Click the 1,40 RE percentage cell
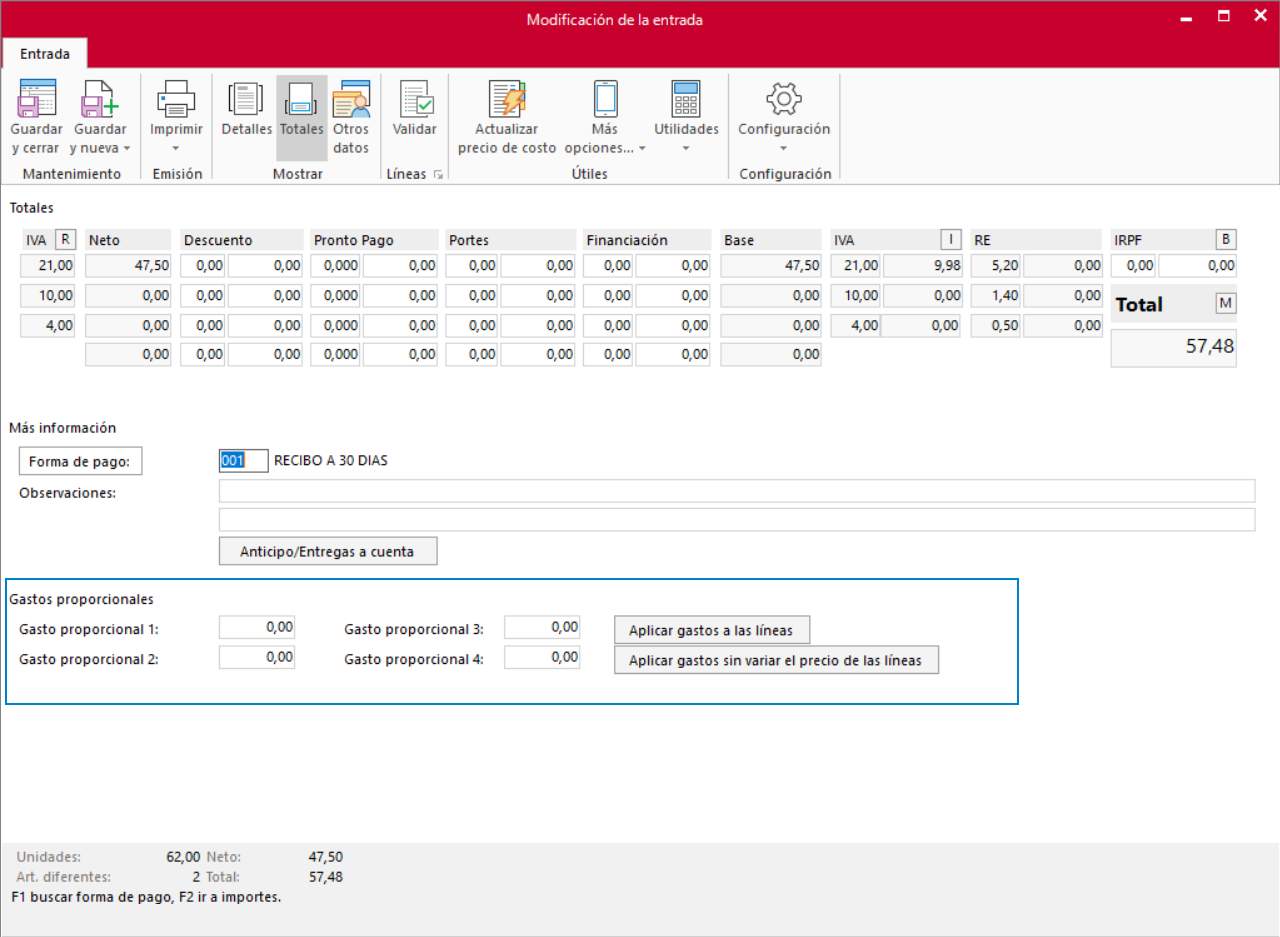Screen dimensions: 1280x937 pos(995,296)
